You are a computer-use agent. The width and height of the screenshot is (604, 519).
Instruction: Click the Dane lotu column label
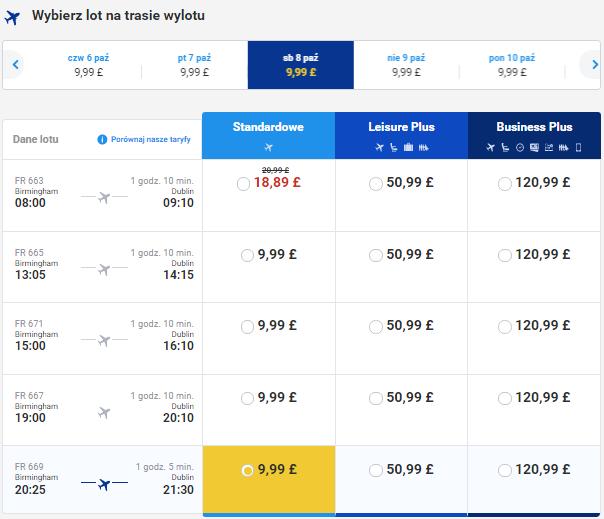click(x=36, y=139)
